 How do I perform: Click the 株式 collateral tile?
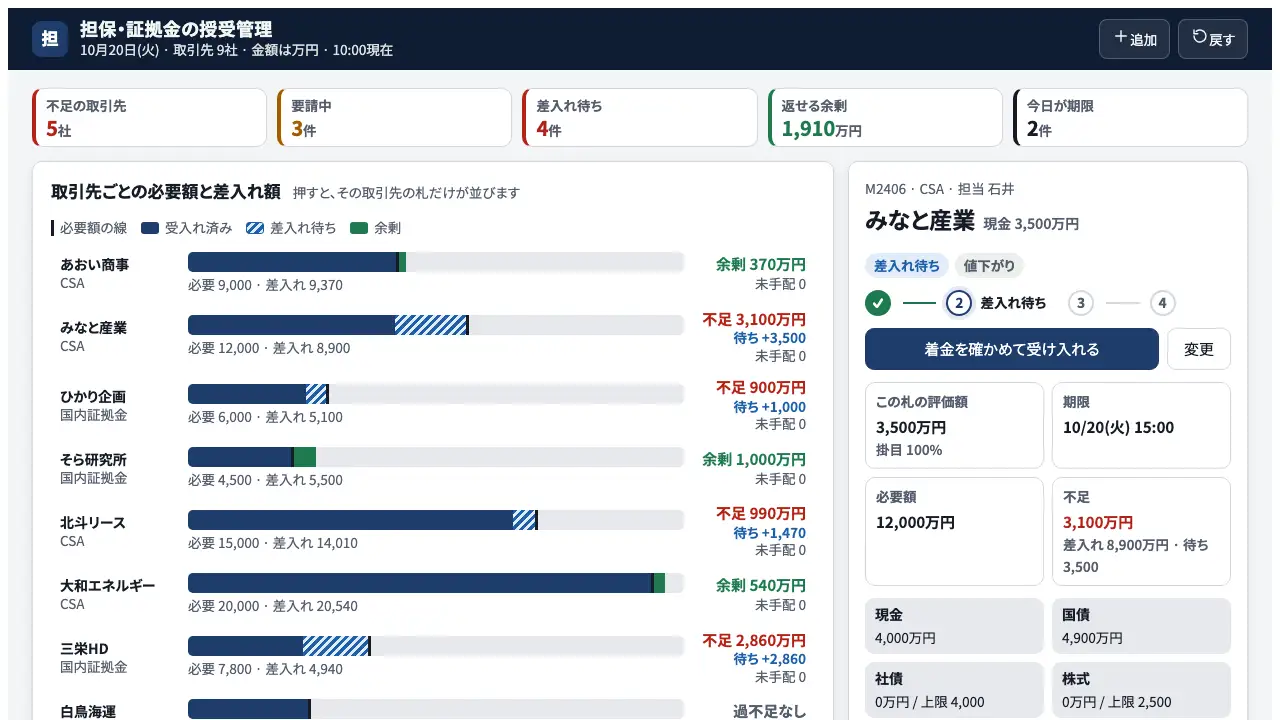point(1141,691)
